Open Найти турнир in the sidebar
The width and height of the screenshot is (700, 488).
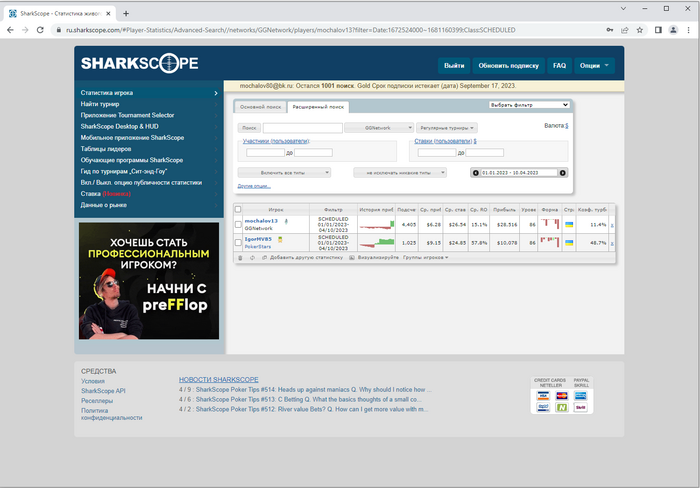tap(100, 104)
